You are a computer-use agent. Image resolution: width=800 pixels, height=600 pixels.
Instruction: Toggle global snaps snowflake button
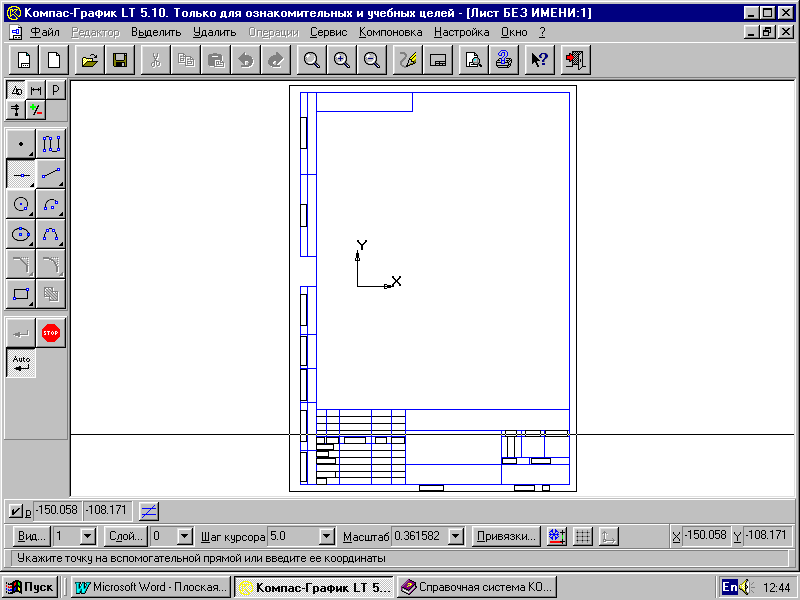tap(557, 536)
